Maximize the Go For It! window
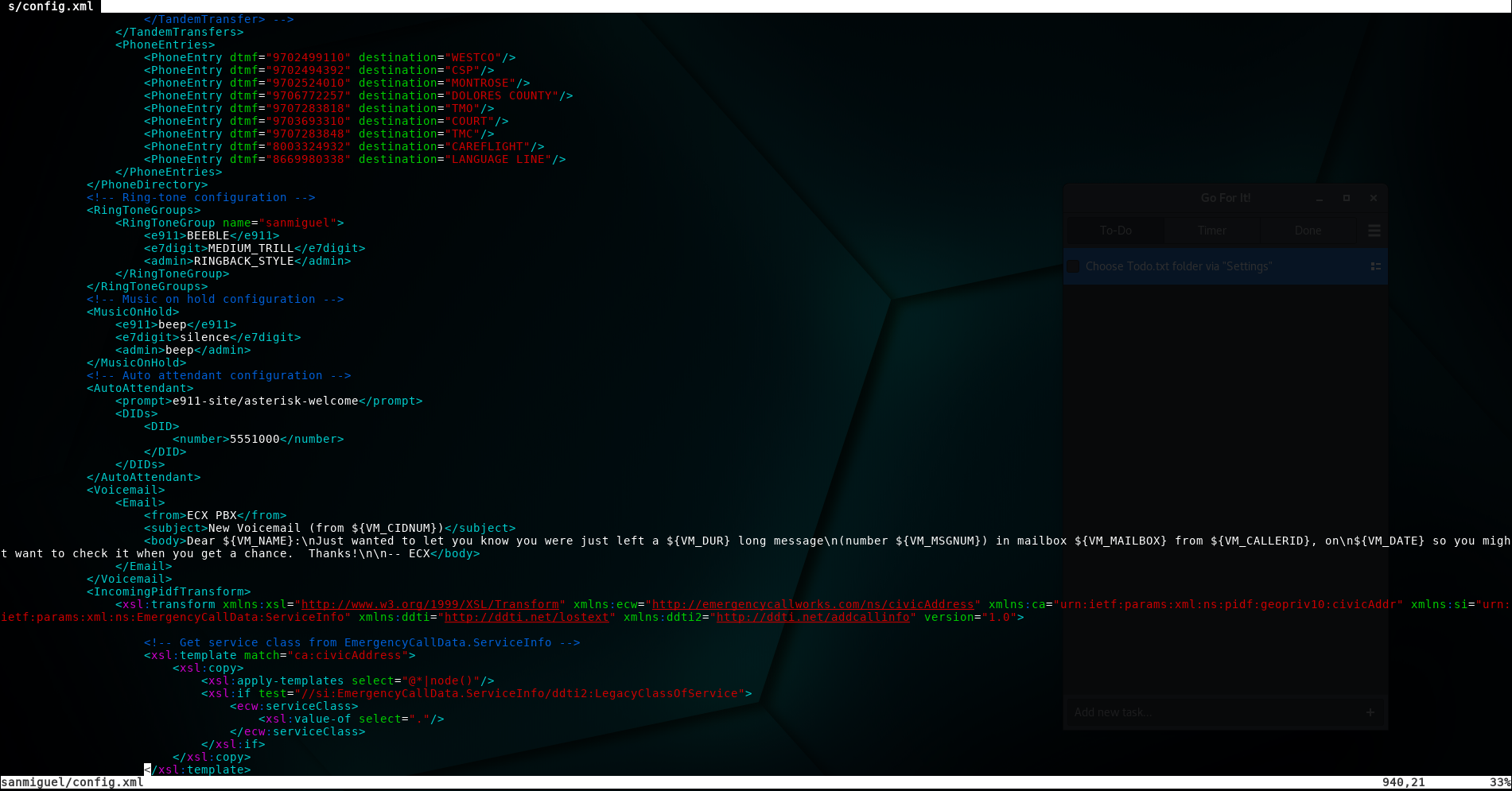This screenshot has width=1512, height=791. coord(1346,198)
